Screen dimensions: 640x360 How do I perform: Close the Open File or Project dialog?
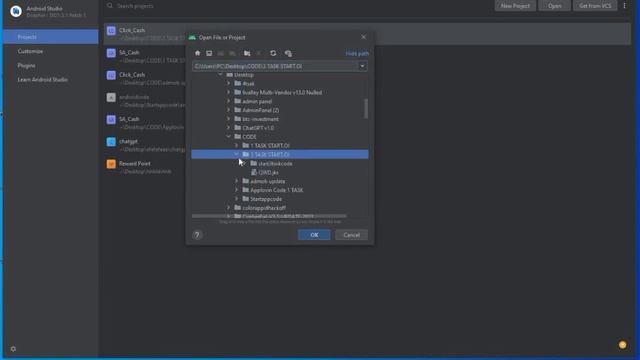tap(363, 37)
